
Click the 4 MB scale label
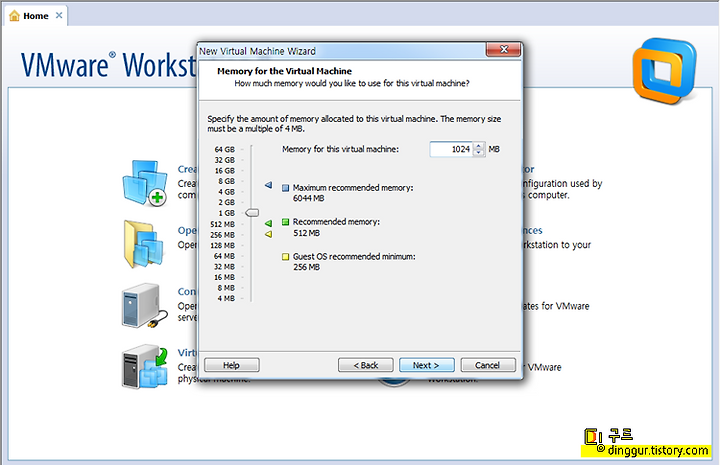coord(226,298)
